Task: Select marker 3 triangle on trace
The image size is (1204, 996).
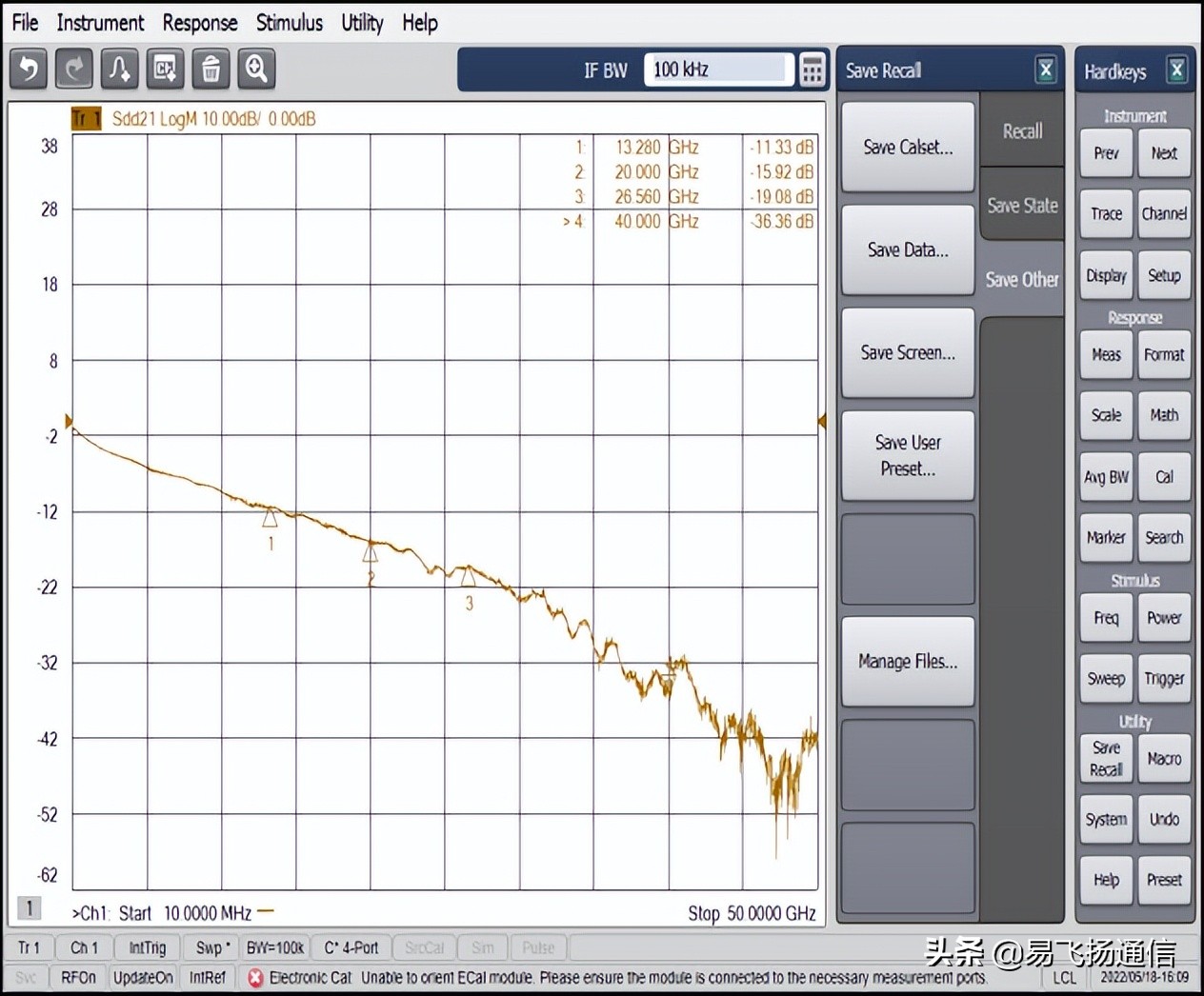Action: 468,575
